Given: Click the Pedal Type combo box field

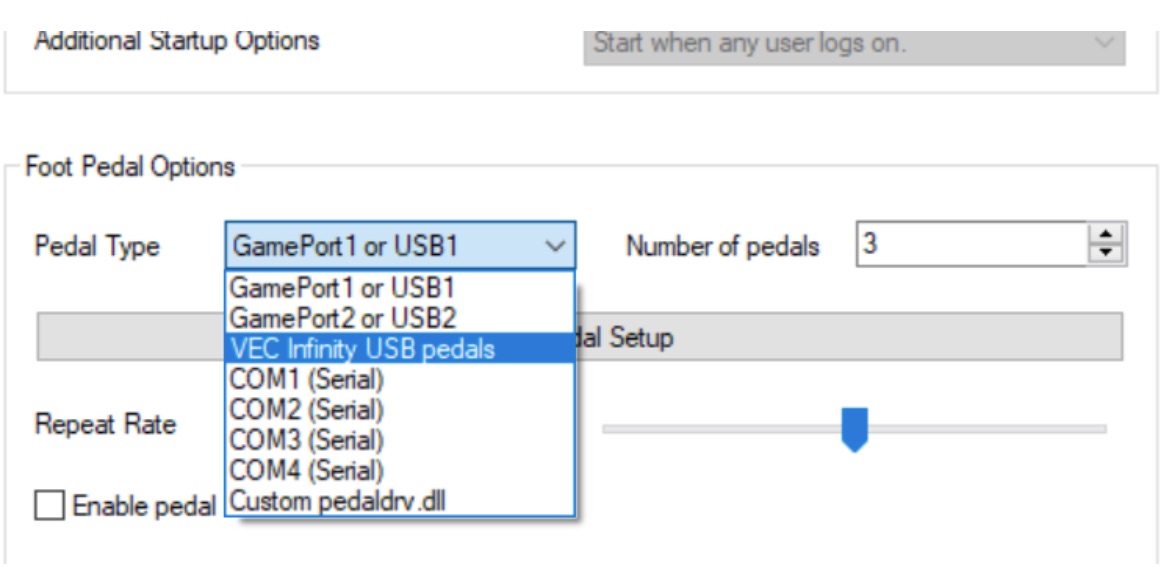Looking at the screenshot, I should coord(385,246).
